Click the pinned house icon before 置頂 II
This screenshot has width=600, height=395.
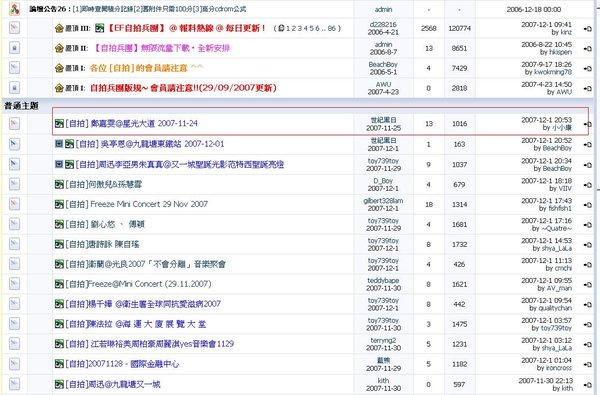pos(59,48)
